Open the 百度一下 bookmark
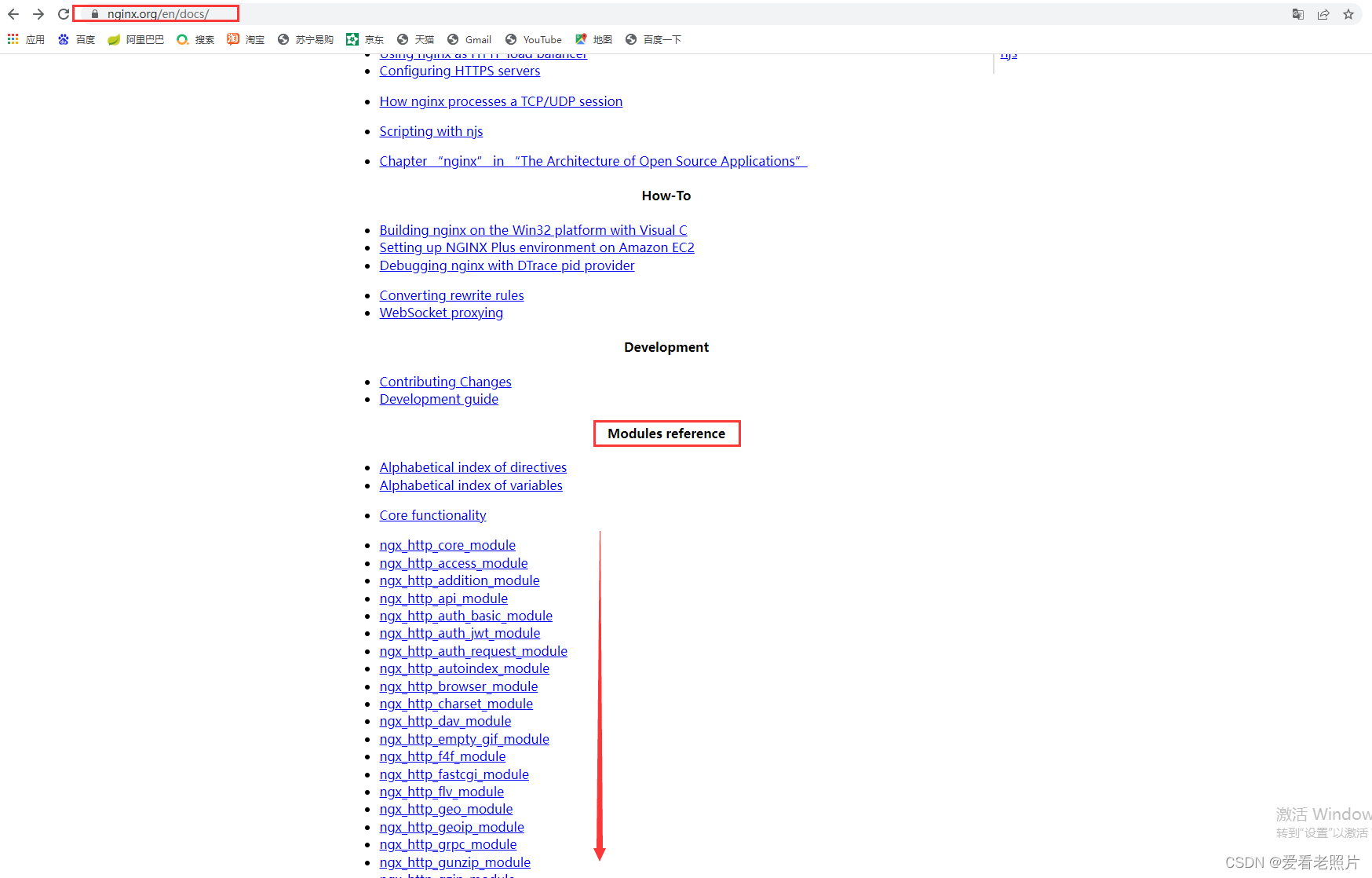Image resolution: width=1372 pixels, height=878 pixels. point(653,39)
